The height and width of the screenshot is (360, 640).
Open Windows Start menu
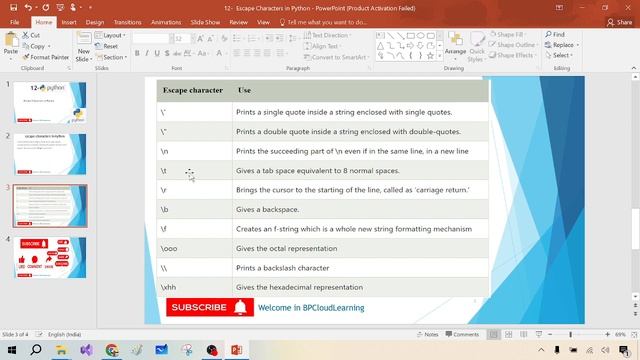click(x=11, y=350)
